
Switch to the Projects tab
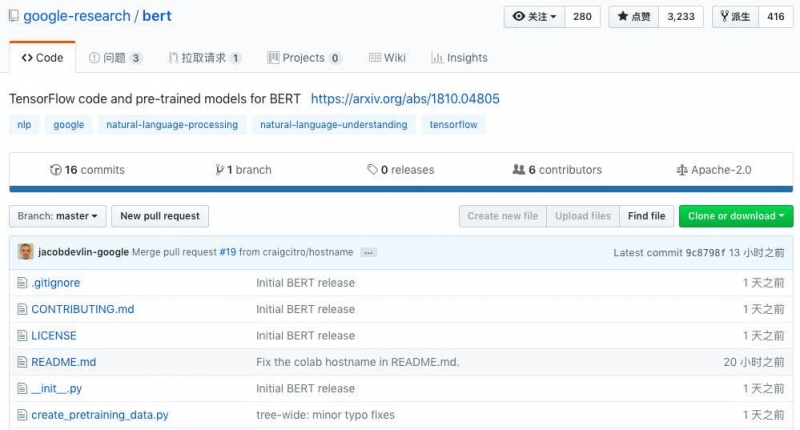[305, 58]
